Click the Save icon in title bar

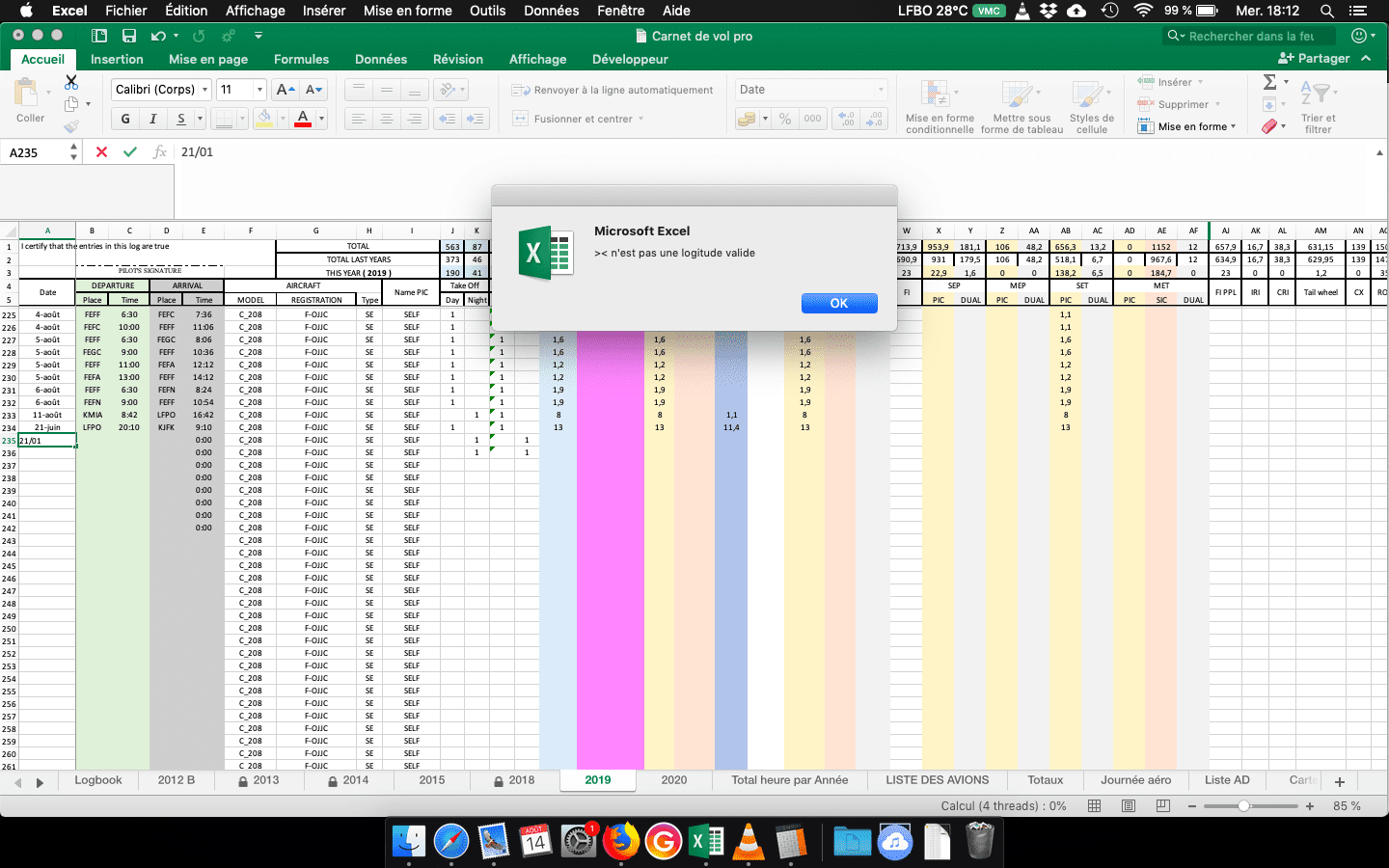[x=129, y=36]
